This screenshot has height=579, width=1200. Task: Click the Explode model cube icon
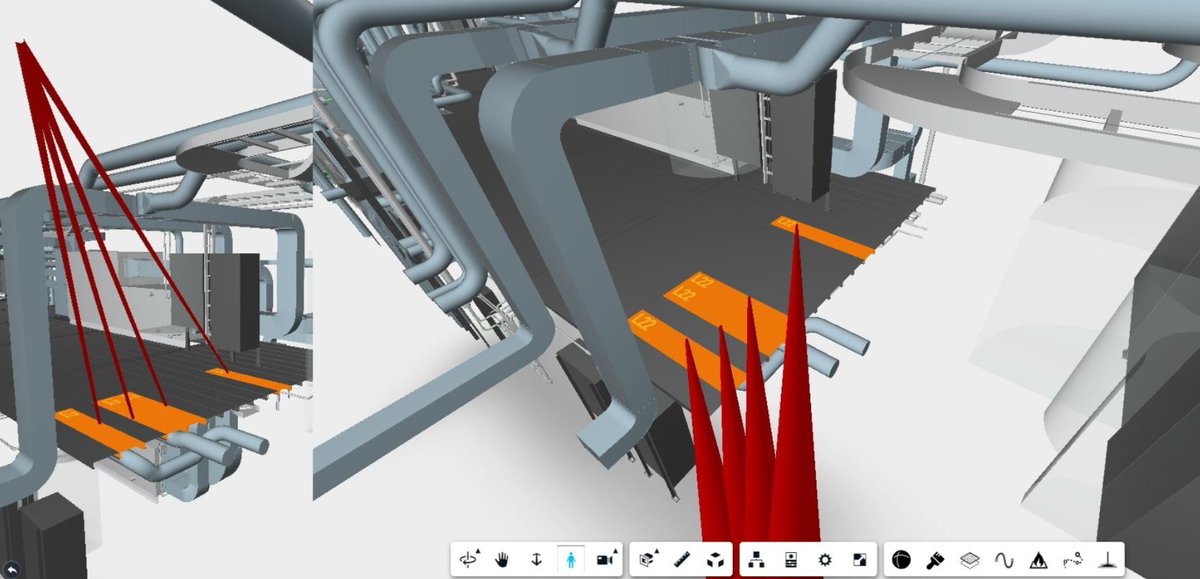pyautogui.click(x=716, y=559)
